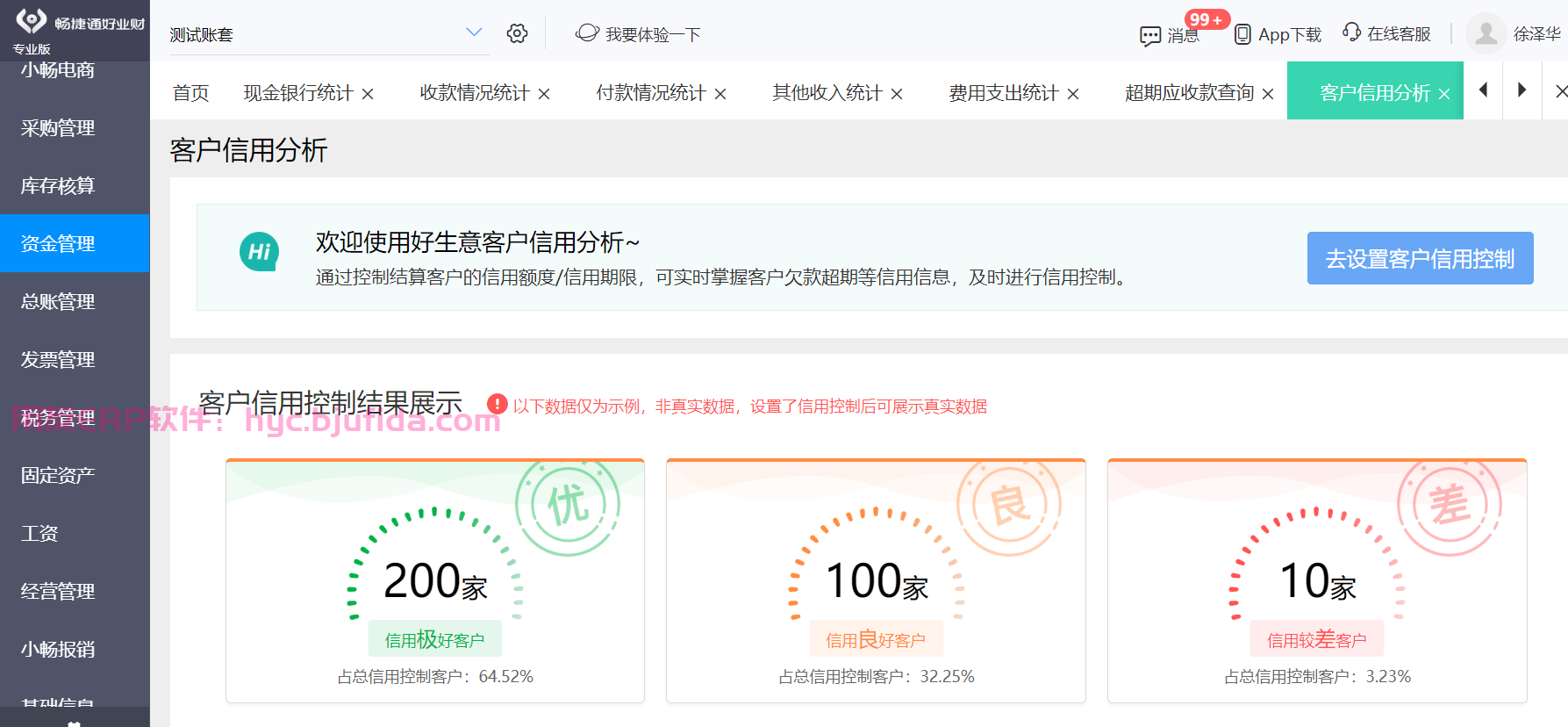Click the 200家 excellent credit gauge
The width and height of the screenshot is (1568, 727).
pyautogui.click(x=435, y=562)
